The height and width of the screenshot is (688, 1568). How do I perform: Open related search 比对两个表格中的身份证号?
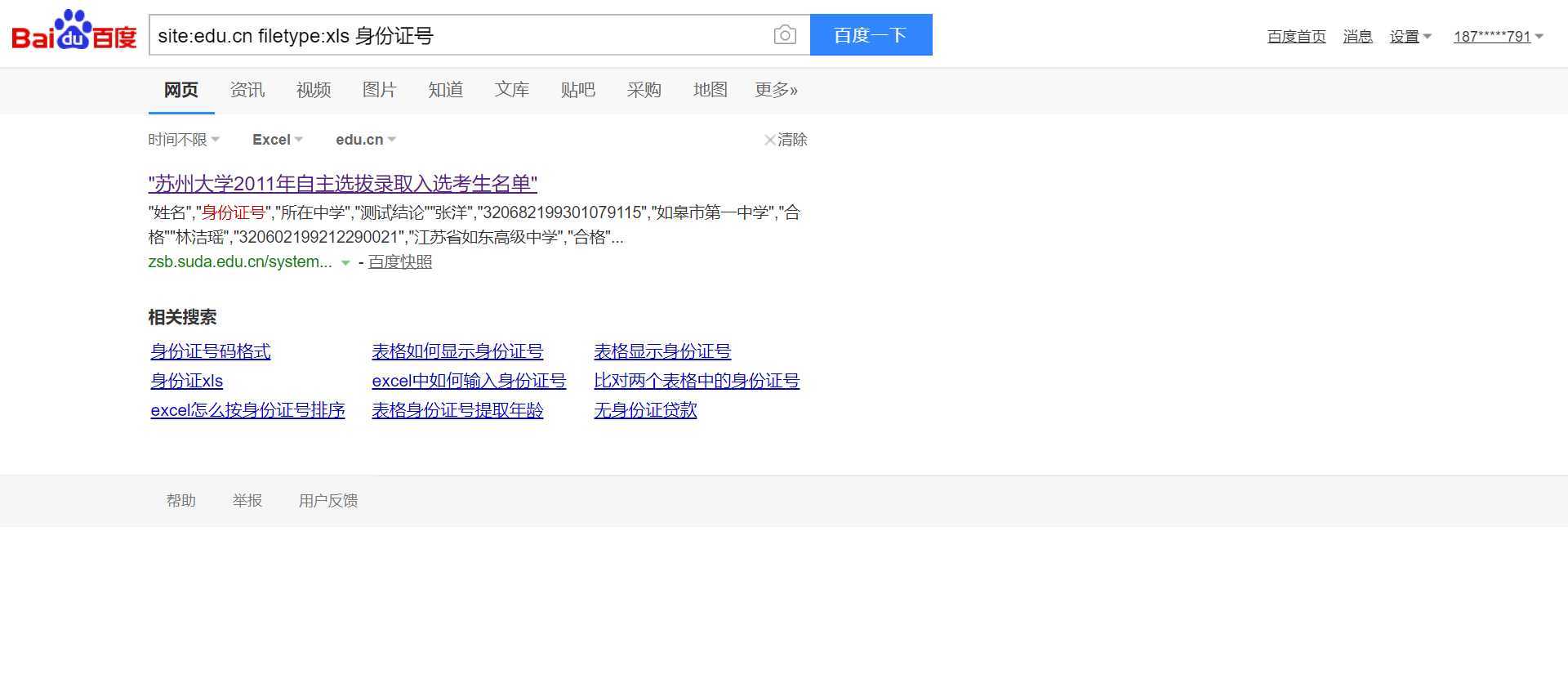pyautogui.click(x=697, y=381)
